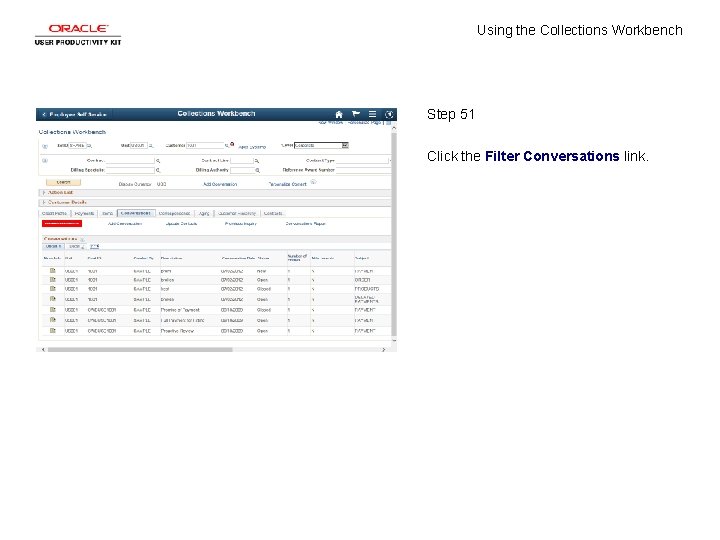The height and width of the screenshot is (540, 720).
Task: Click the Personalize Content link
Action: 287,184
